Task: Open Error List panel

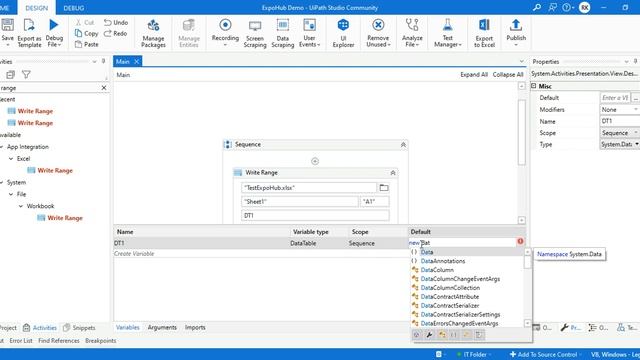Action: 21,340
